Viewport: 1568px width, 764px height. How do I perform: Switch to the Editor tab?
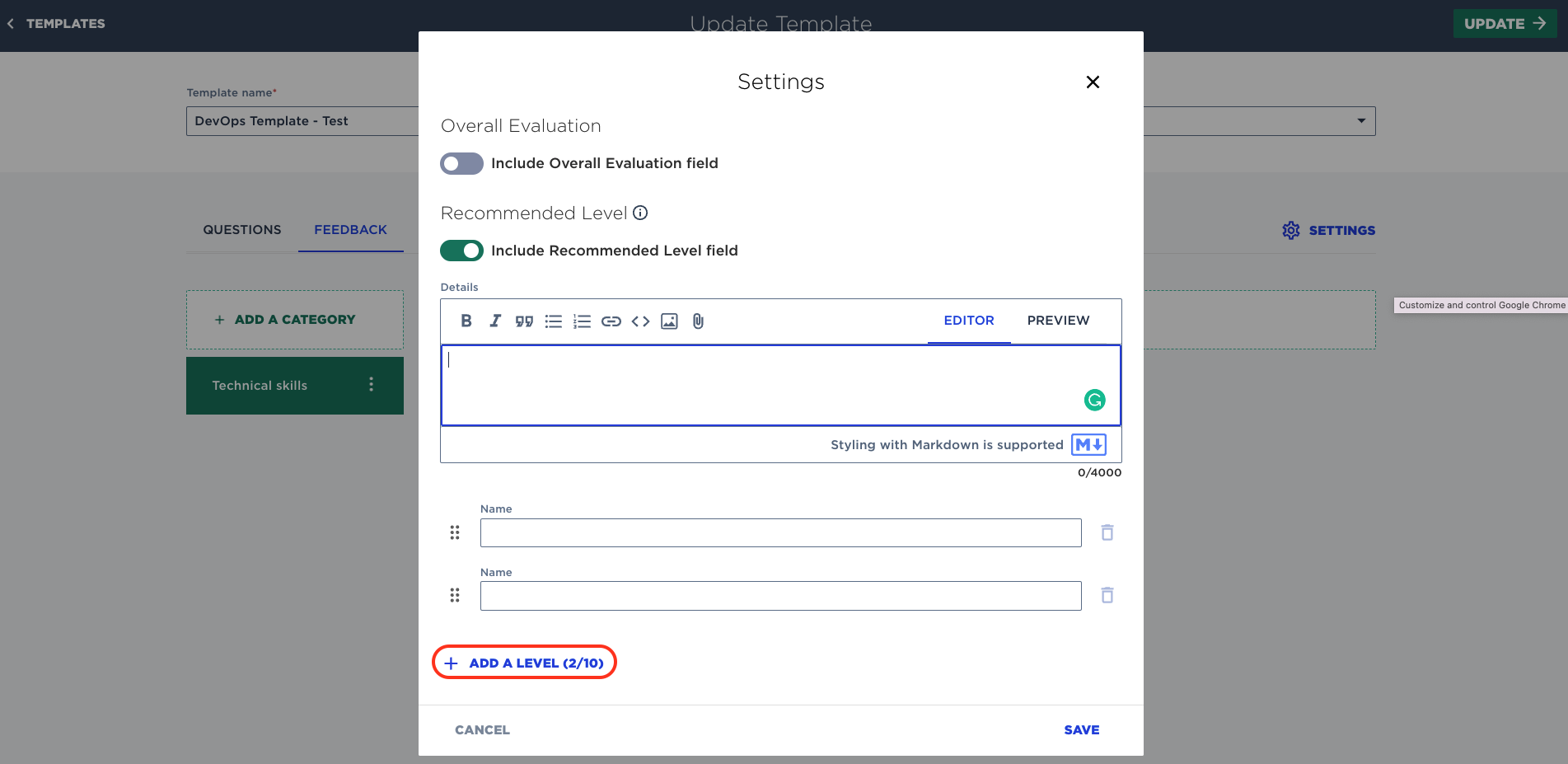coord(969,321)
